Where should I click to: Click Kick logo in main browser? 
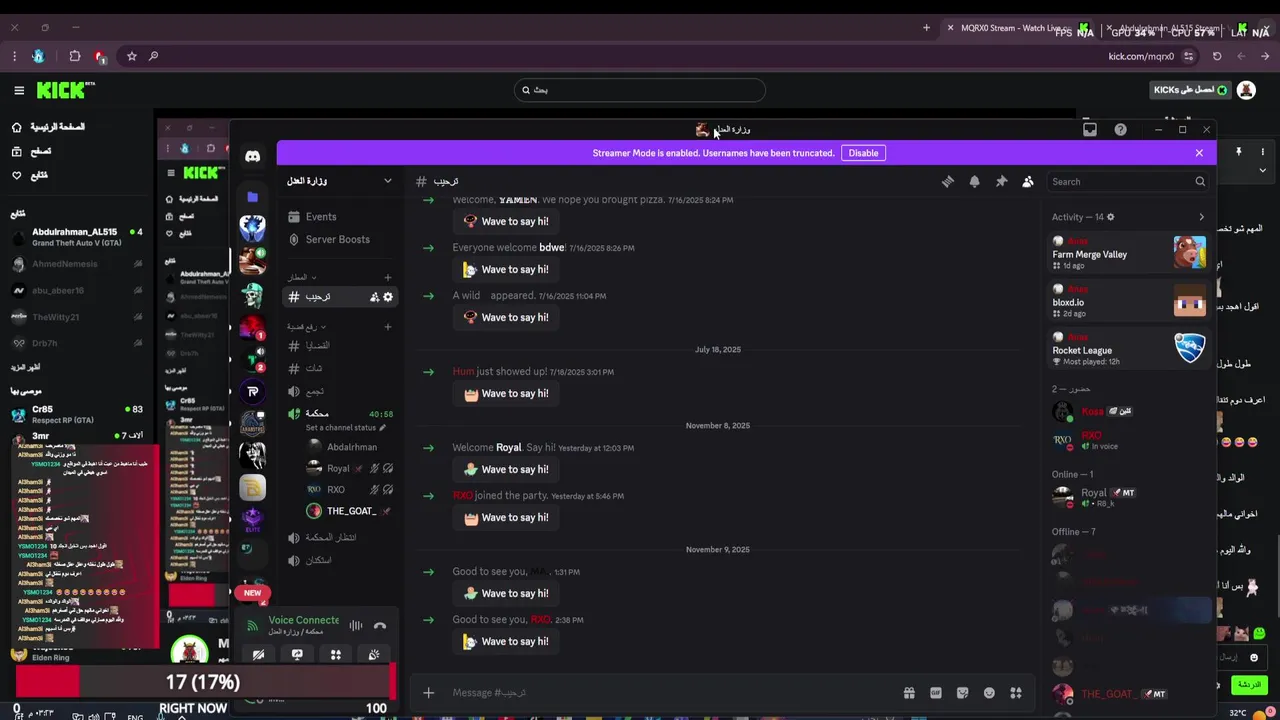[65, 90]
